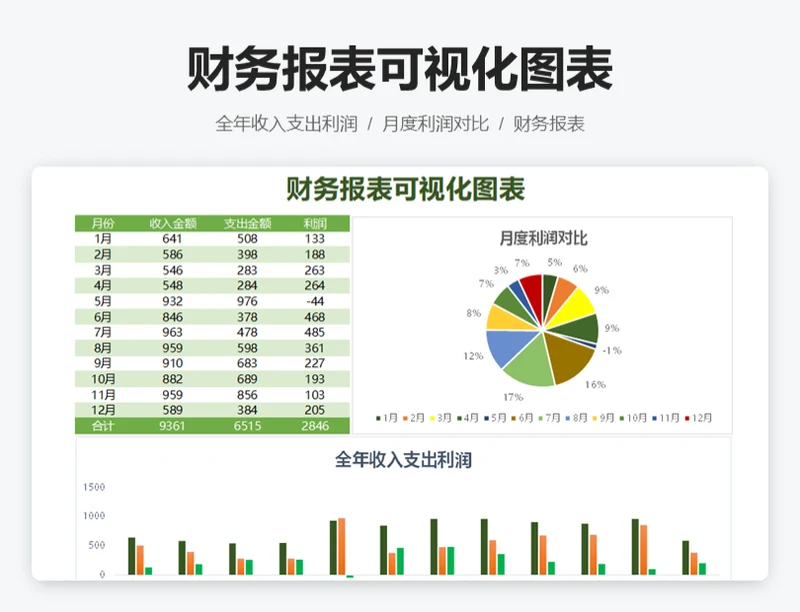Click the 合计 total row label
The width and height of the screenshot is (800, 612).
103,426
